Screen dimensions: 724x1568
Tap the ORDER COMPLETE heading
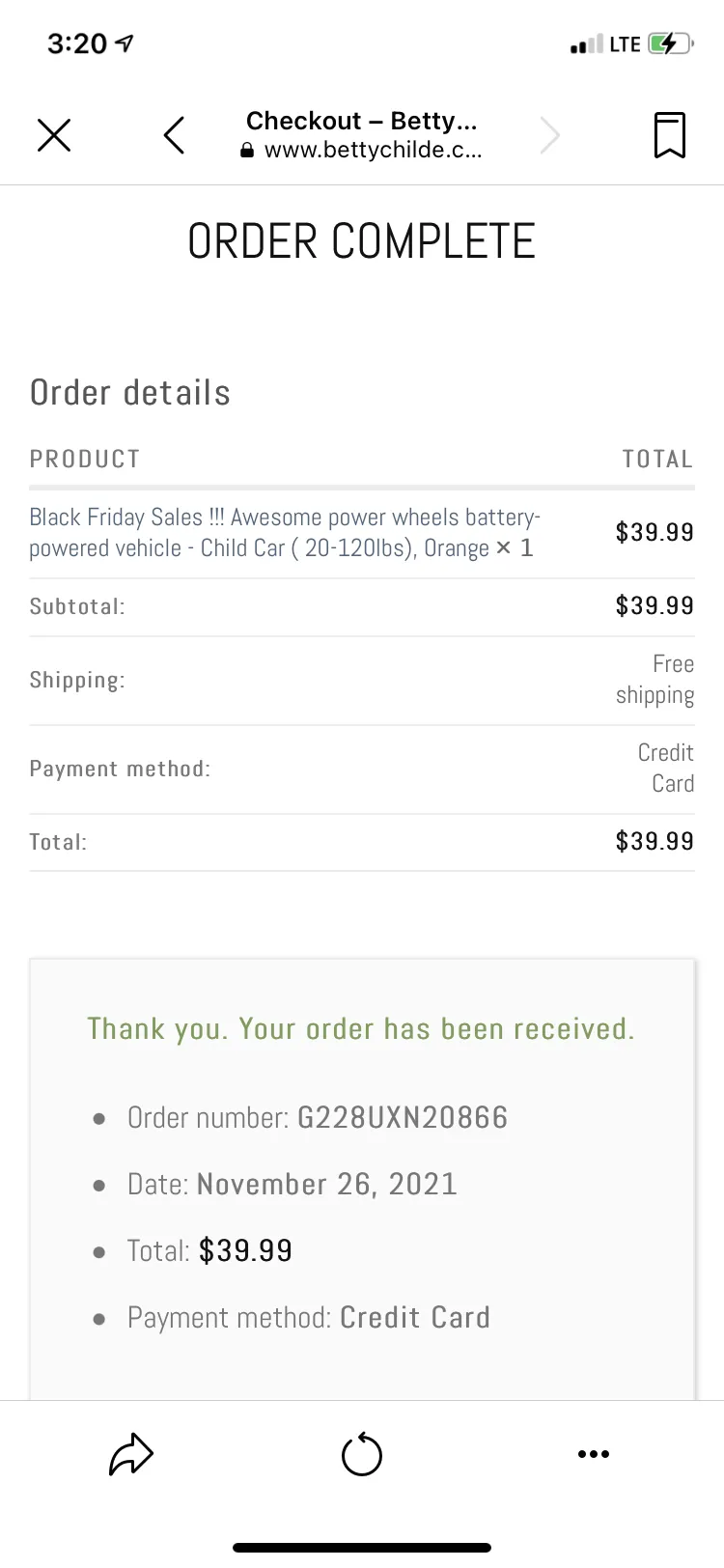click(362, 241)
